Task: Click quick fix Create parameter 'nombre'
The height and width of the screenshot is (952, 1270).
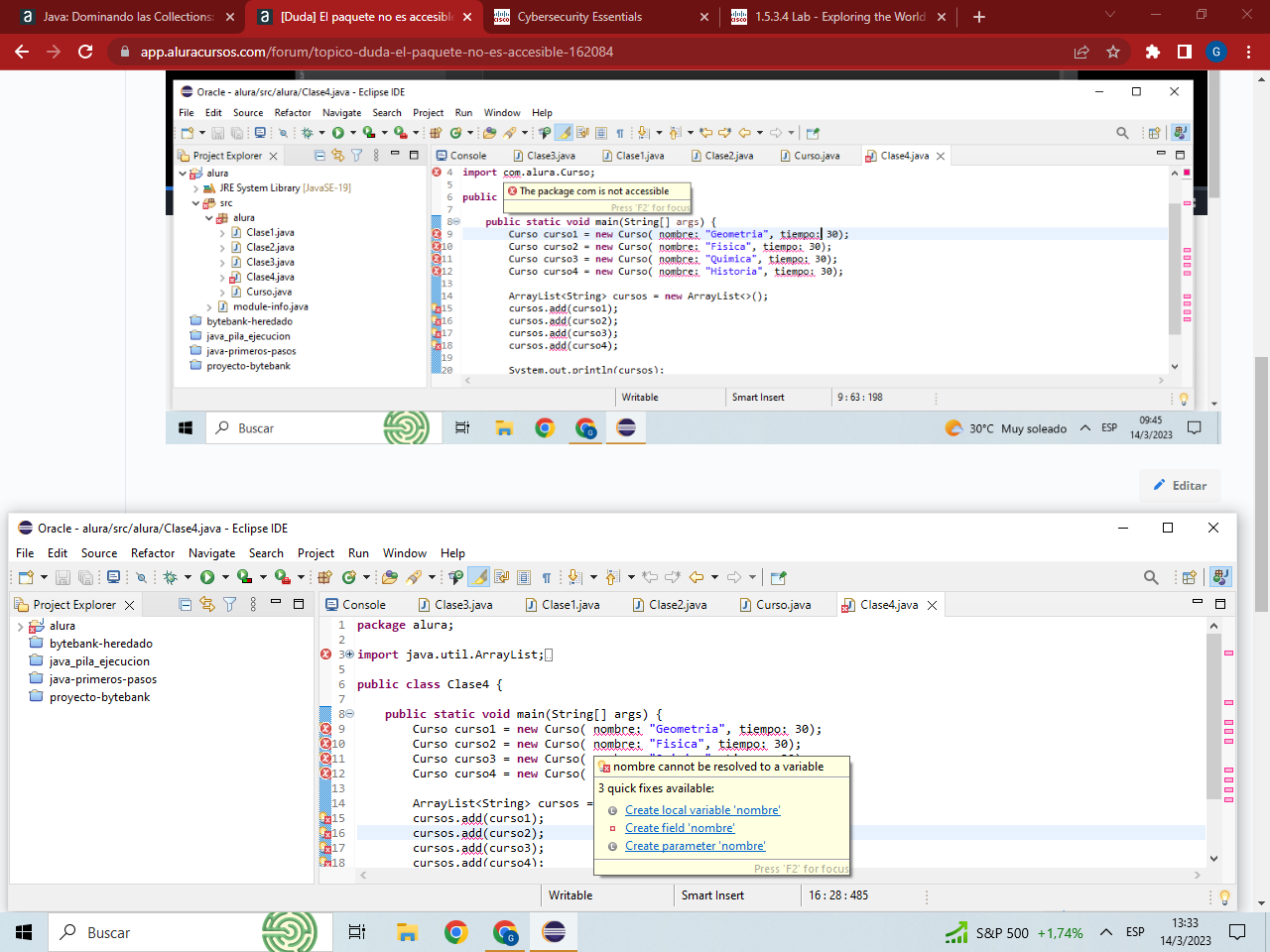Action: (695, 846)
